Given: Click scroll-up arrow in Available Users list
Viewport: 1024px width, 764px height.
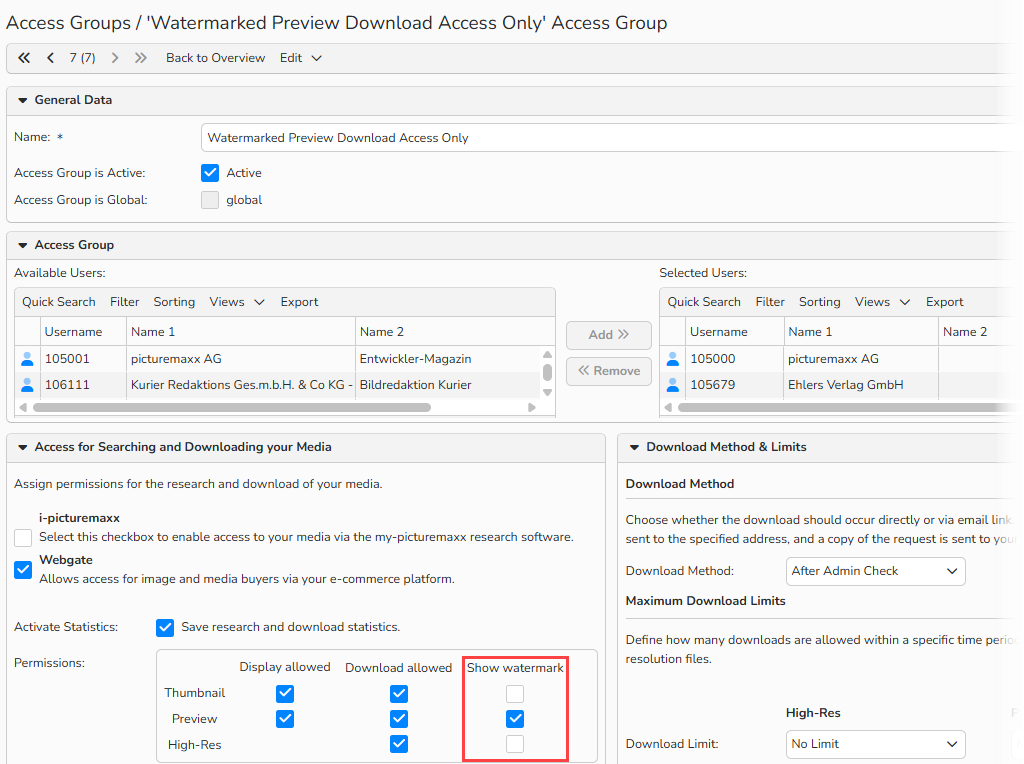Looking at the screenshot, I should 547,355.
